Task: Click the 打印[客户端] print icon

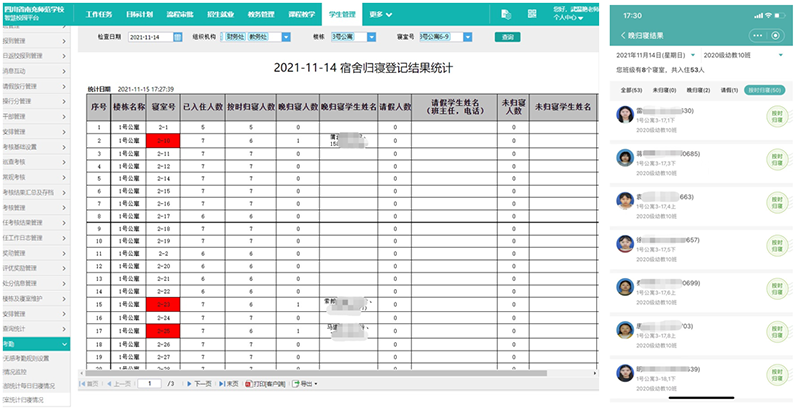Action: click(264, 383)
